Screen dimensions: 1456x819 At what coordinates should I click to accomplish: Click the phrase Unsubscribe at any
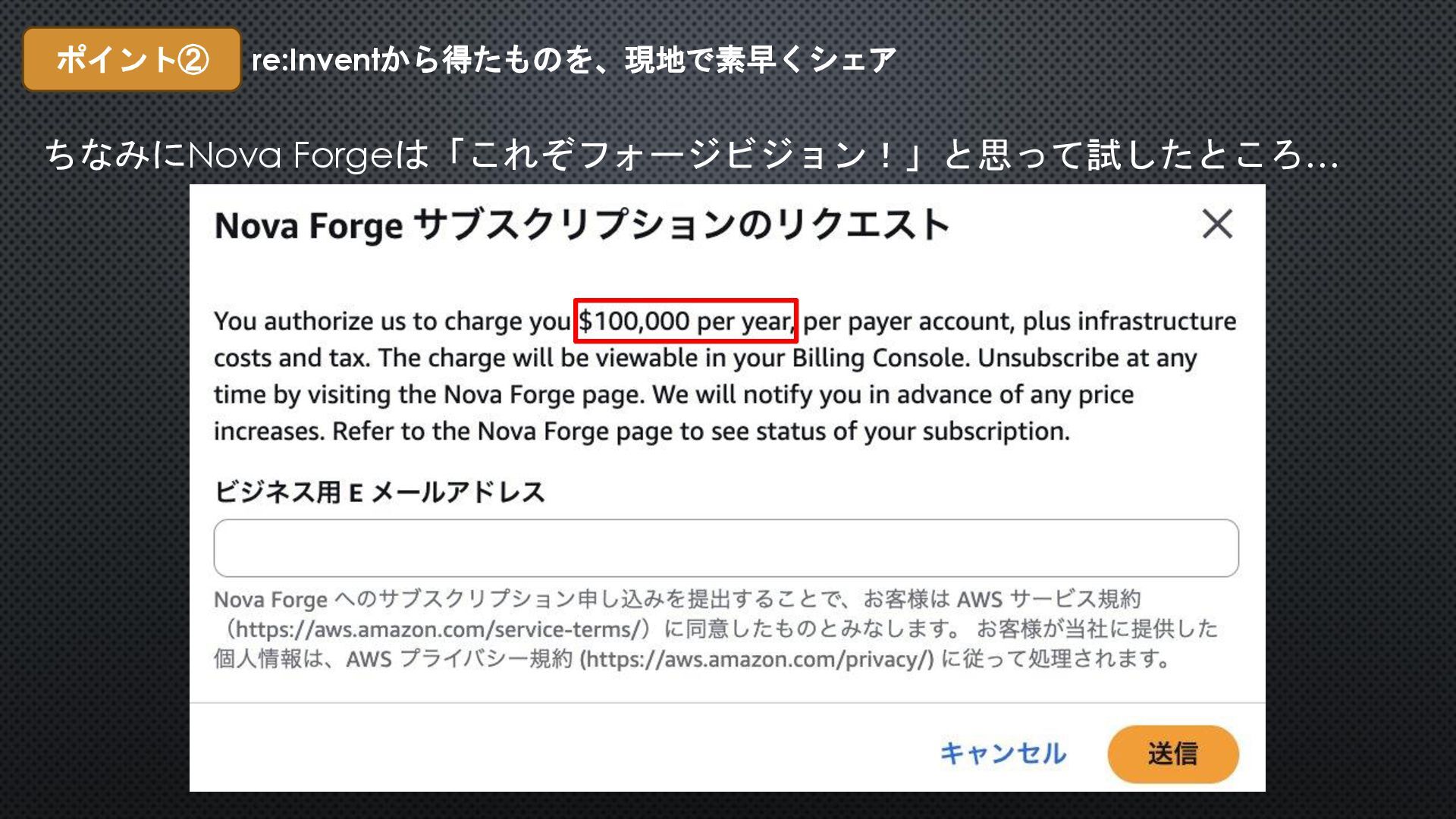tap(1087, 358)
